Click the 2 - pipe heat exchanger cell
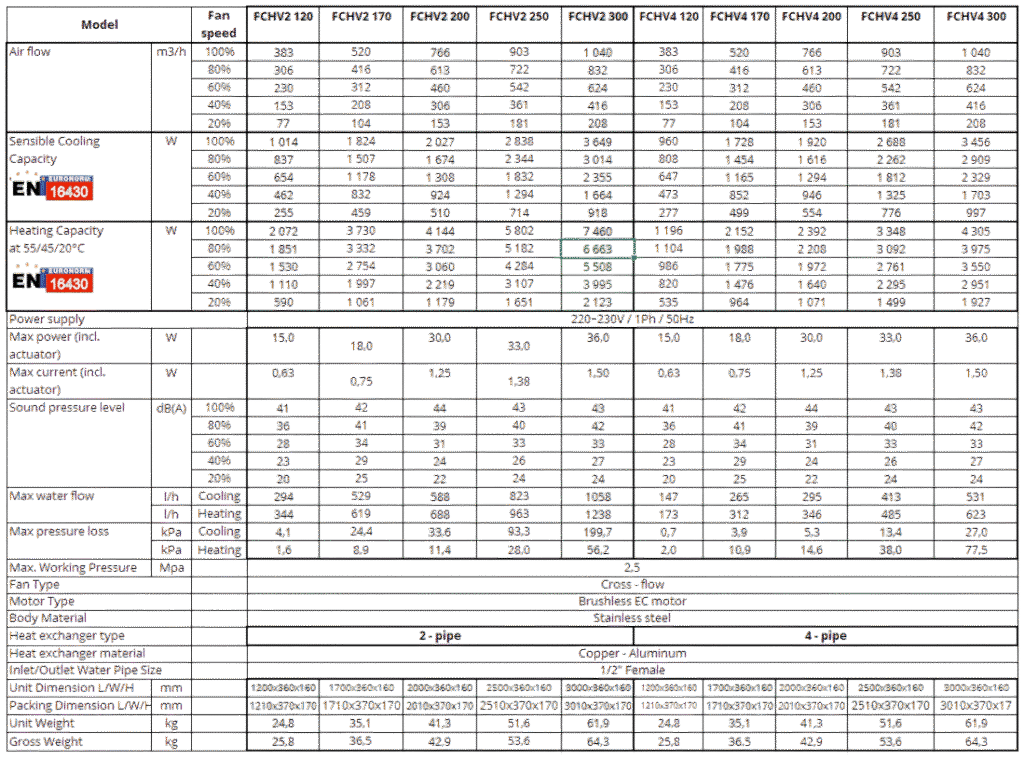This screenshot has width=1024, height=758. (440, 636)
